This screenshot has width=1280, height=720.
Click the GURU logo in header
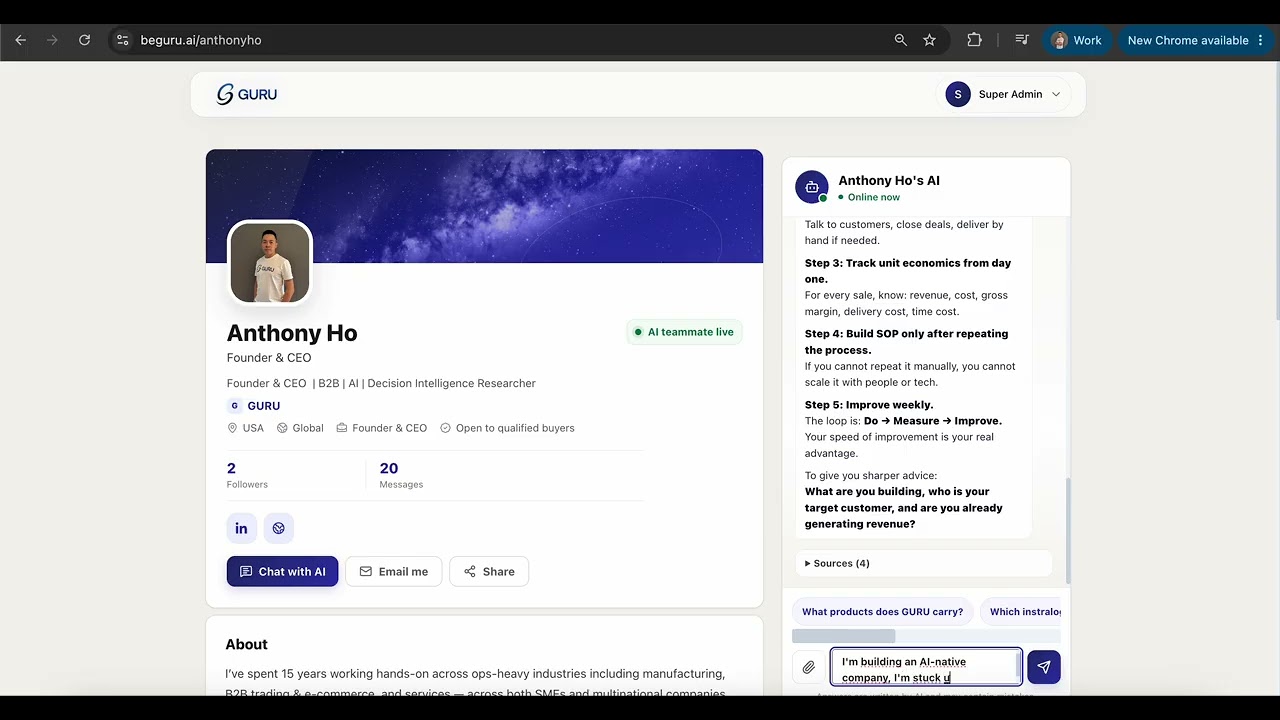point(247,94)
